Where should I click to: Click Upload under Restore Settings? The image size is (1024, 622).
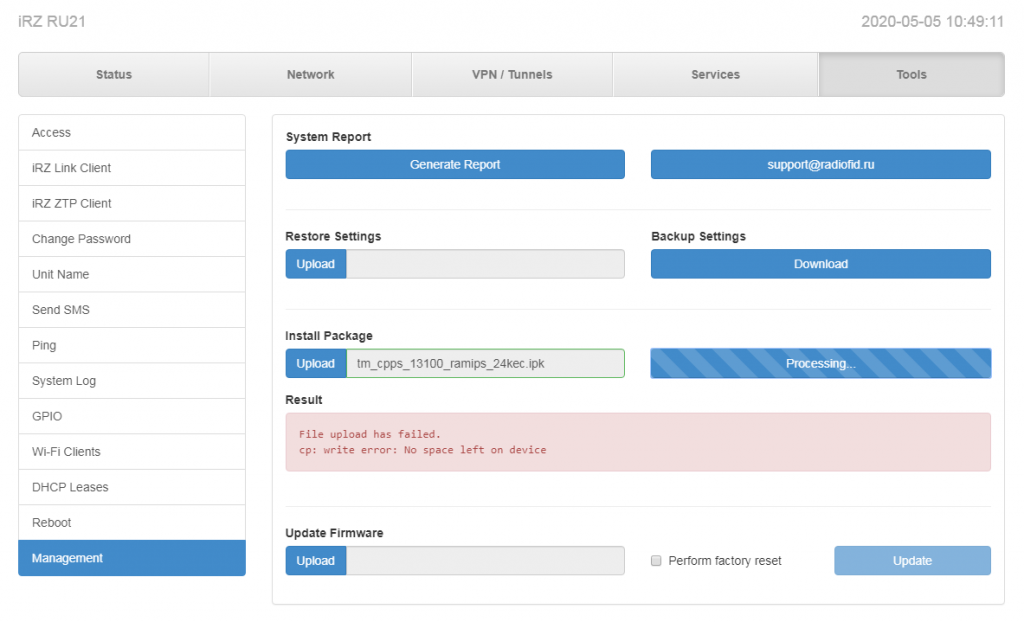tap(316, 264)
